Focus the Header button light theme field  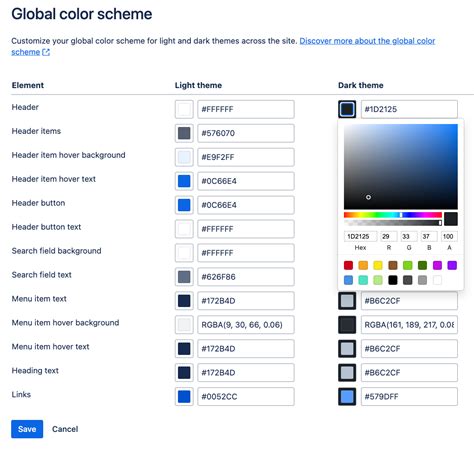pyautogui.click(x=246, y=205)
